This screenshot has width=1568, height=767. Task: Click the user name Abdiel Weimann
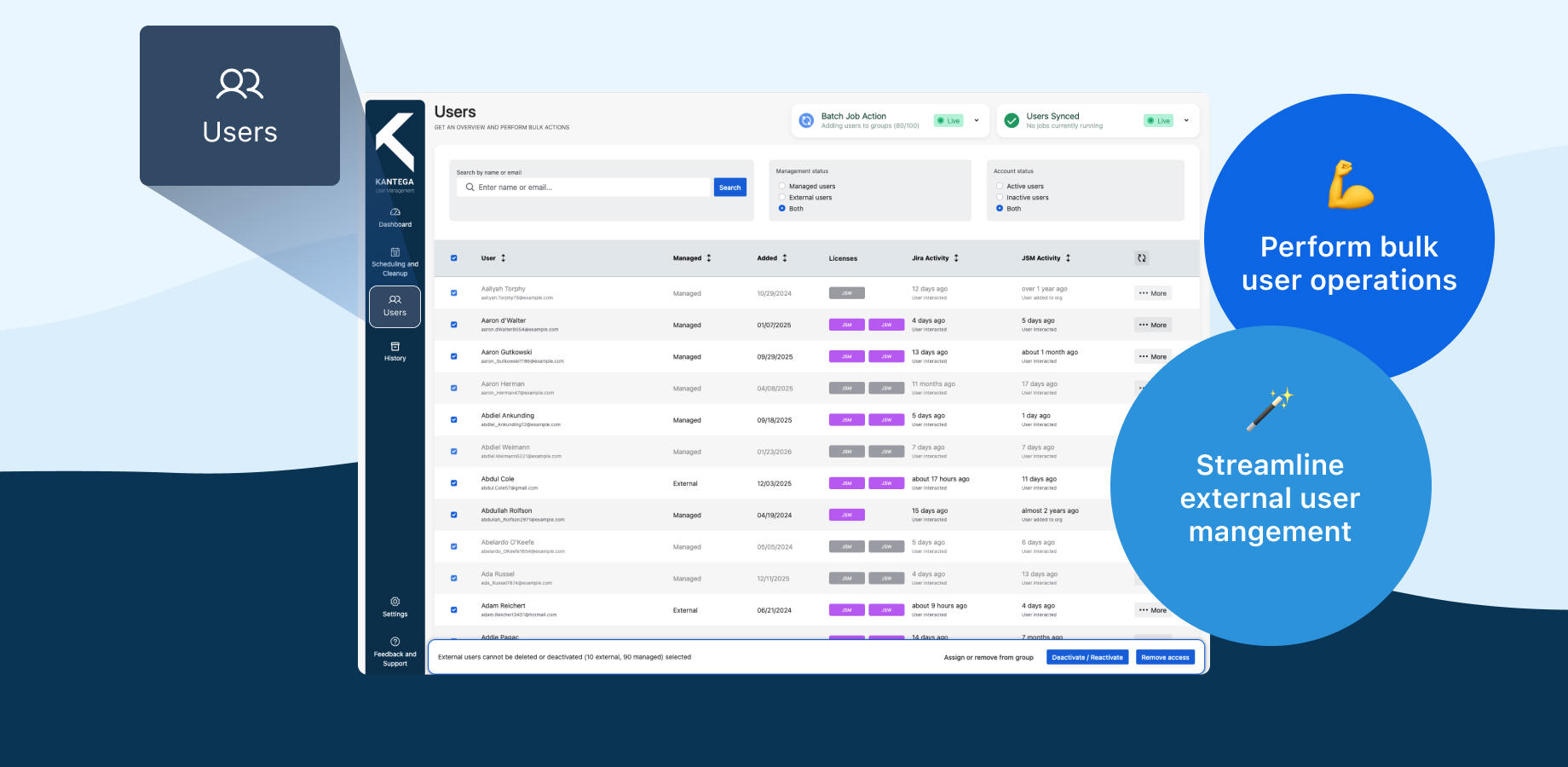(505, 447)
